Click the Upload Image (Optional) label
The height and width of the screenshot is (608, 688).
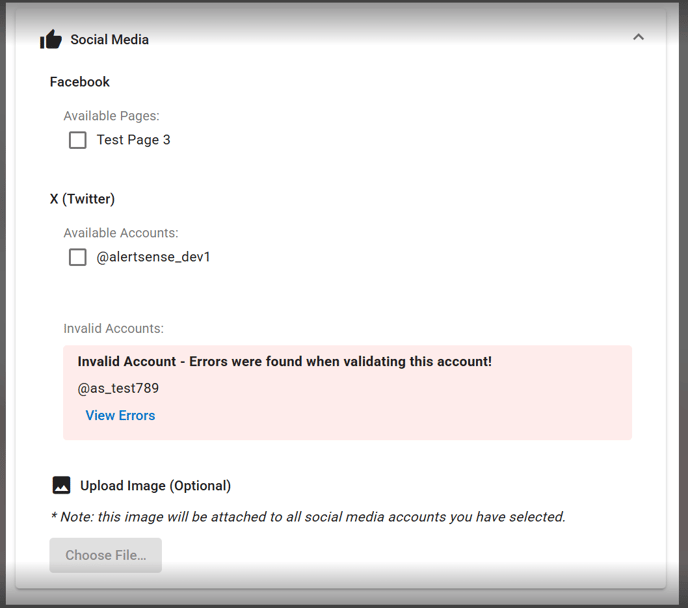coord(155,486)
